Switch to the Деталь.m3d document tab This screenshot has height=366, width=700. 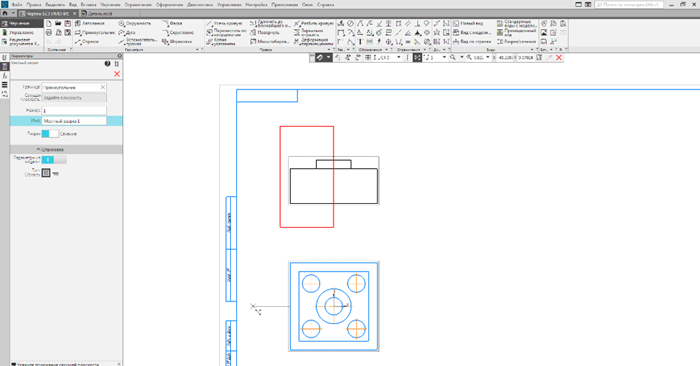[x=98, y=14]
